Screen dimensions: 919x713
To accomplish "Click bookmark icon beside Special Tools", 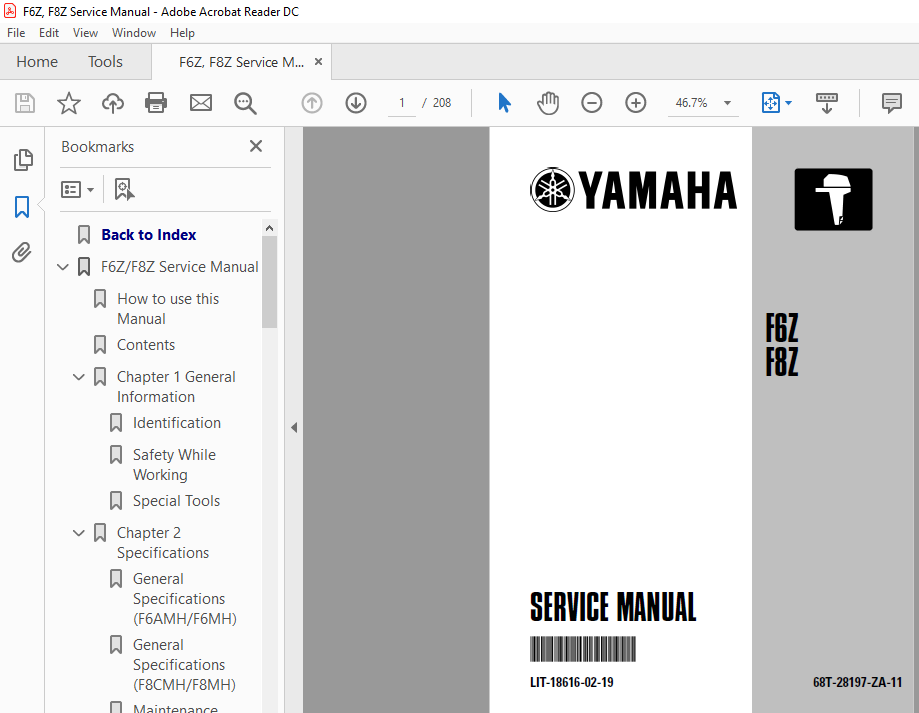I will [116, 501].
